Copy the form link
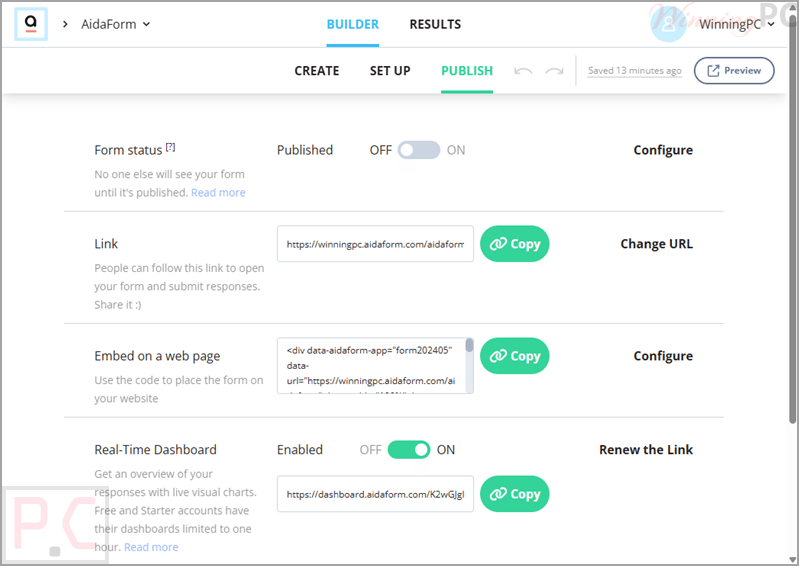 tap(515, 244)
